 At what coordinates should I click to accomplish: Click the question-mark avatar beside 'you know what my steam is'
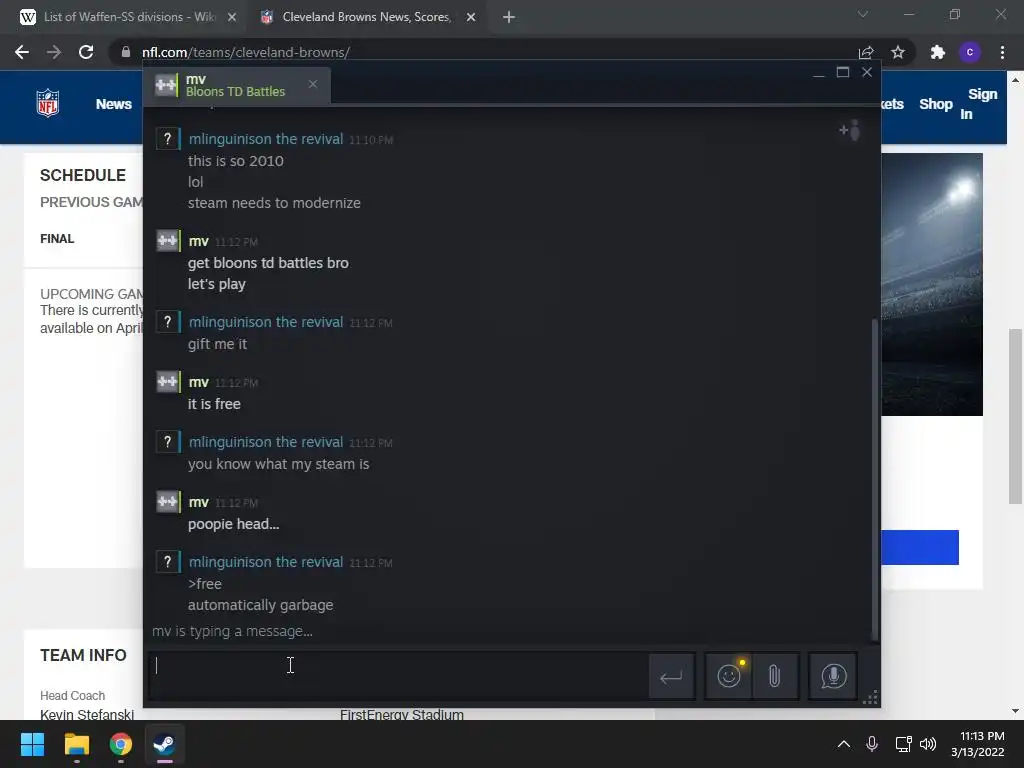coord(167,441)
